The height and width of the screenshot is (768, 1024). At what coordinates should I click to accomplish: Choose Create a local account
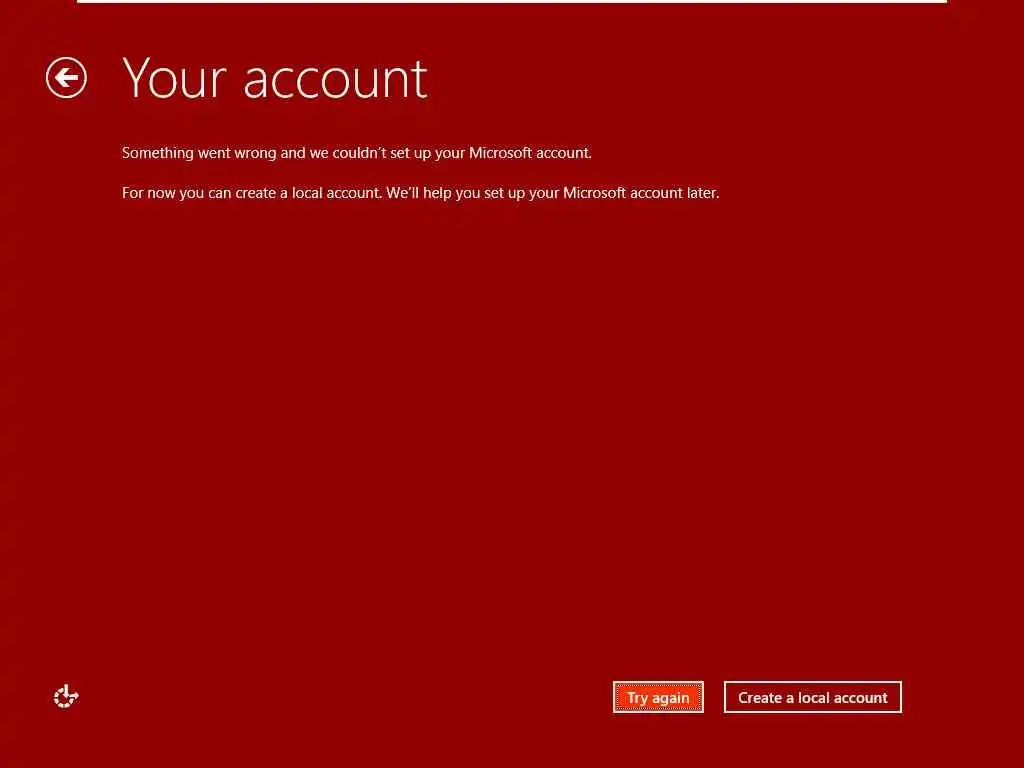click(812, 697)
